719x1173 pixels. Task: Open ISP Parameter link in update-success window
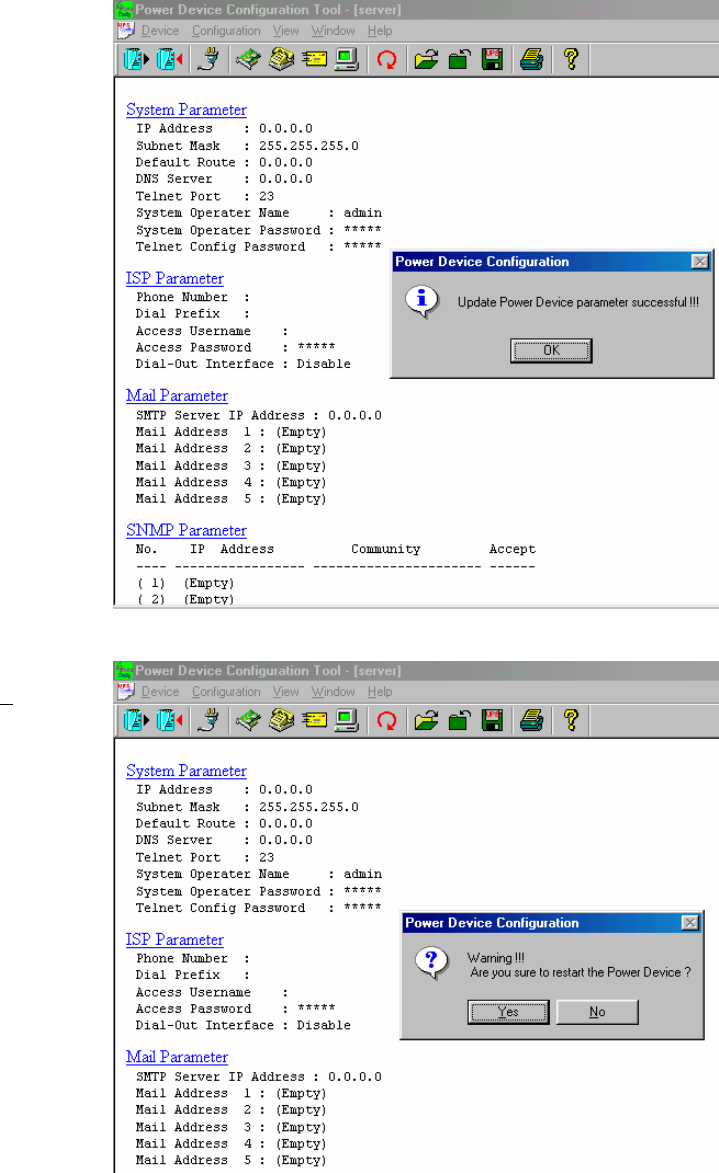[x=174, y=278]
